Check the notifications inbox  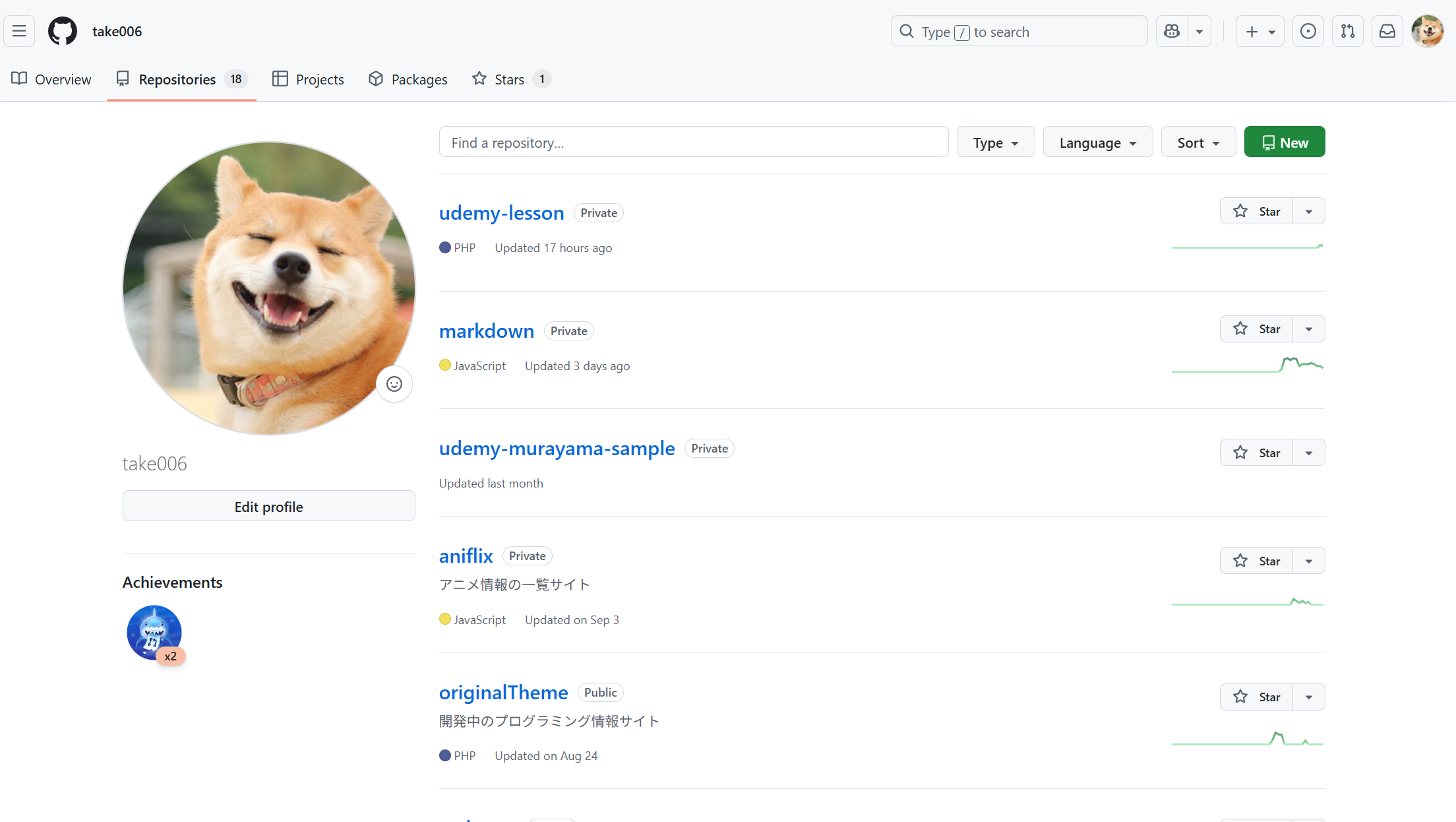click(x=1387, y=30)
